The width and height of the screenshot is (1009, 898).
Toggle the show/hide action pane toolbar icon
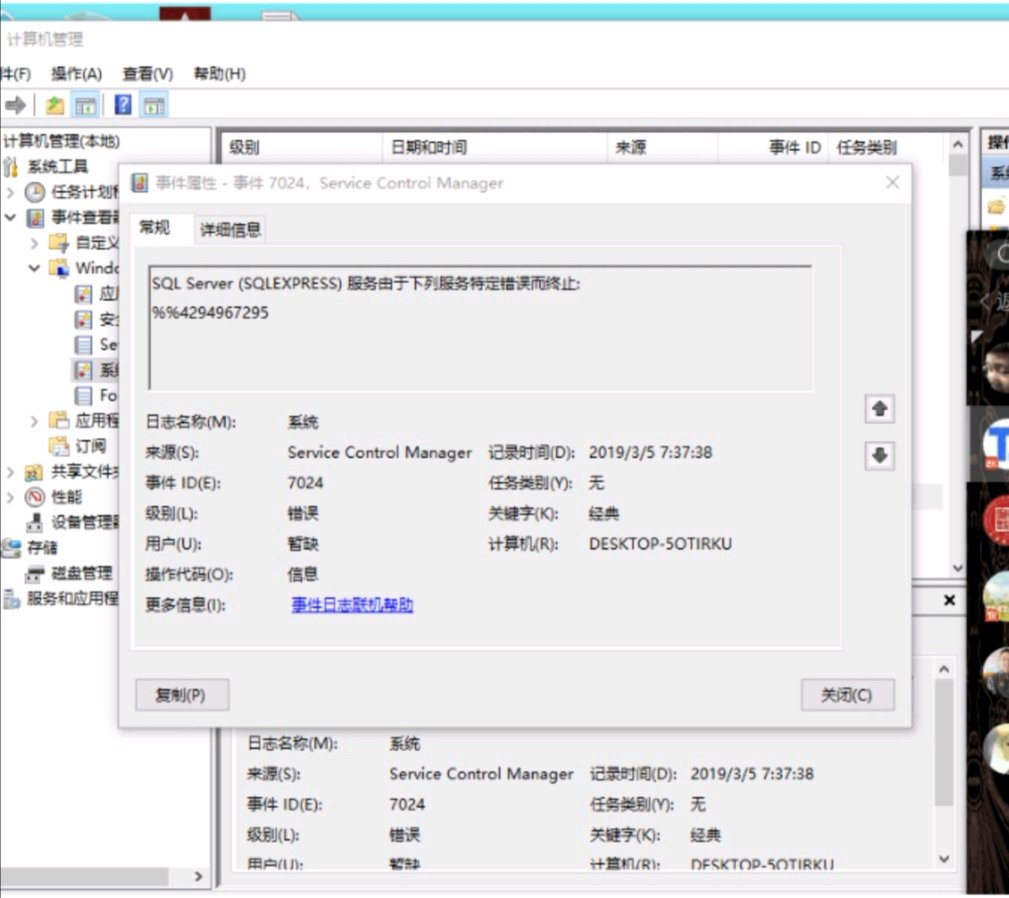[x=154, y=105]
